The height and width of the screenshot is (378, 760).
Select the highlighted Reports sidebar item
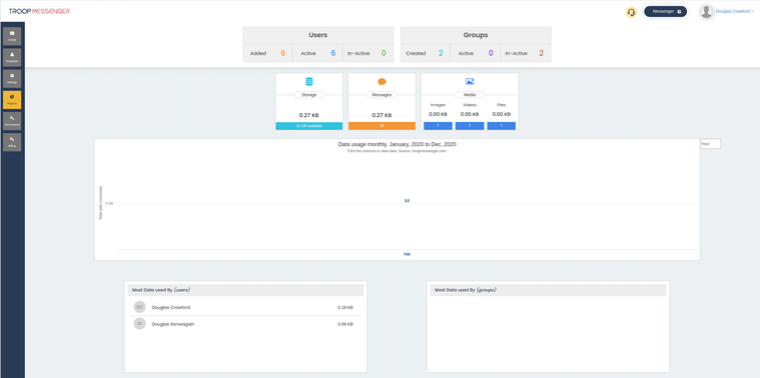point(12,100)
